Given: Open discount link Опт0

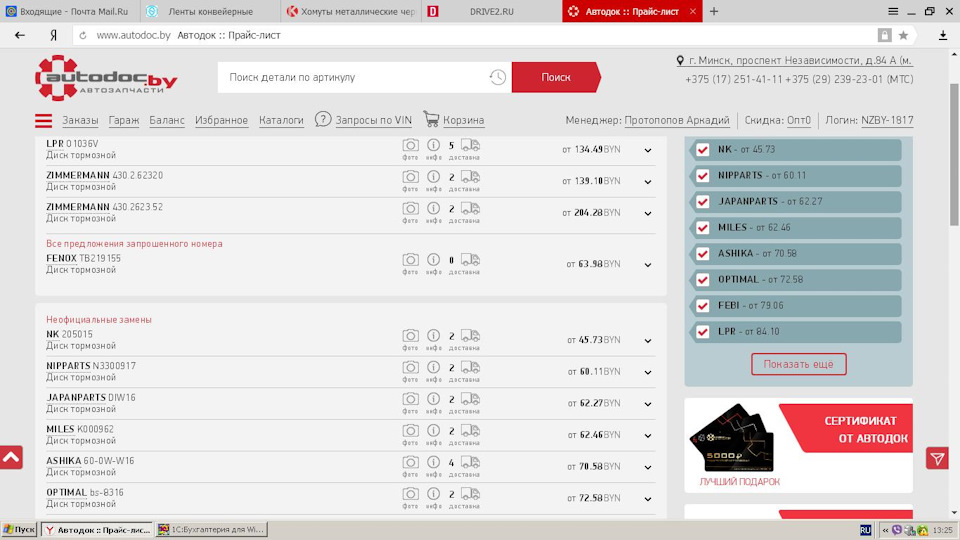Looking at the screenshot, I should [798, 120].
